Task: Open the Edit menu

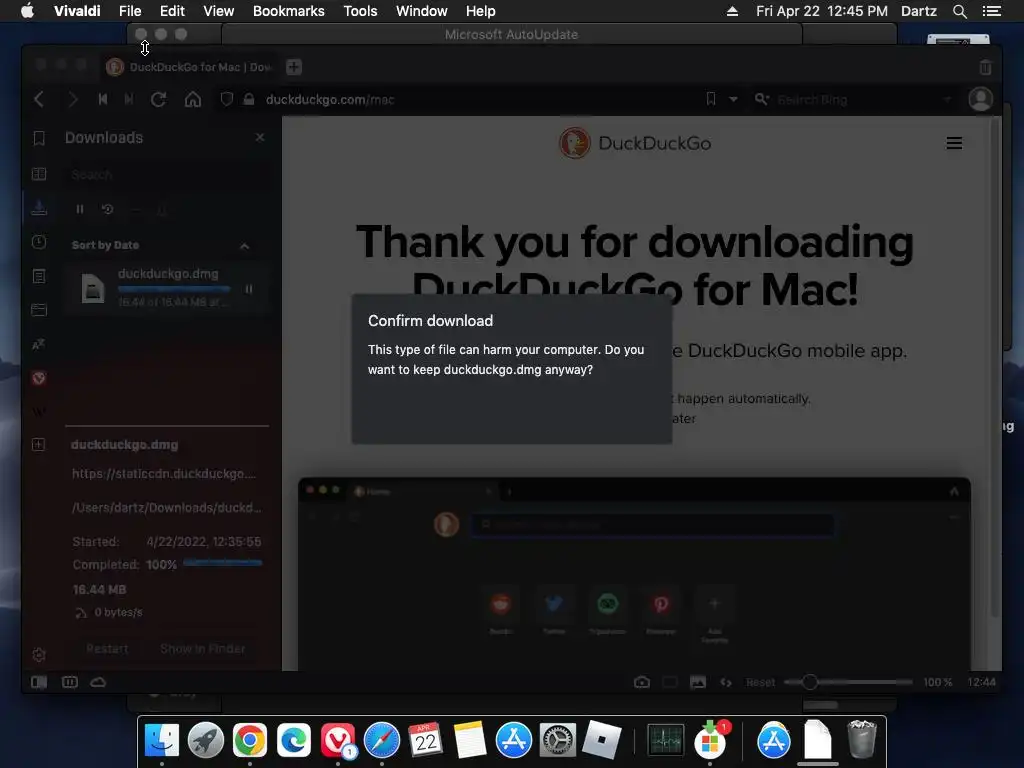Action: (172, 11)
